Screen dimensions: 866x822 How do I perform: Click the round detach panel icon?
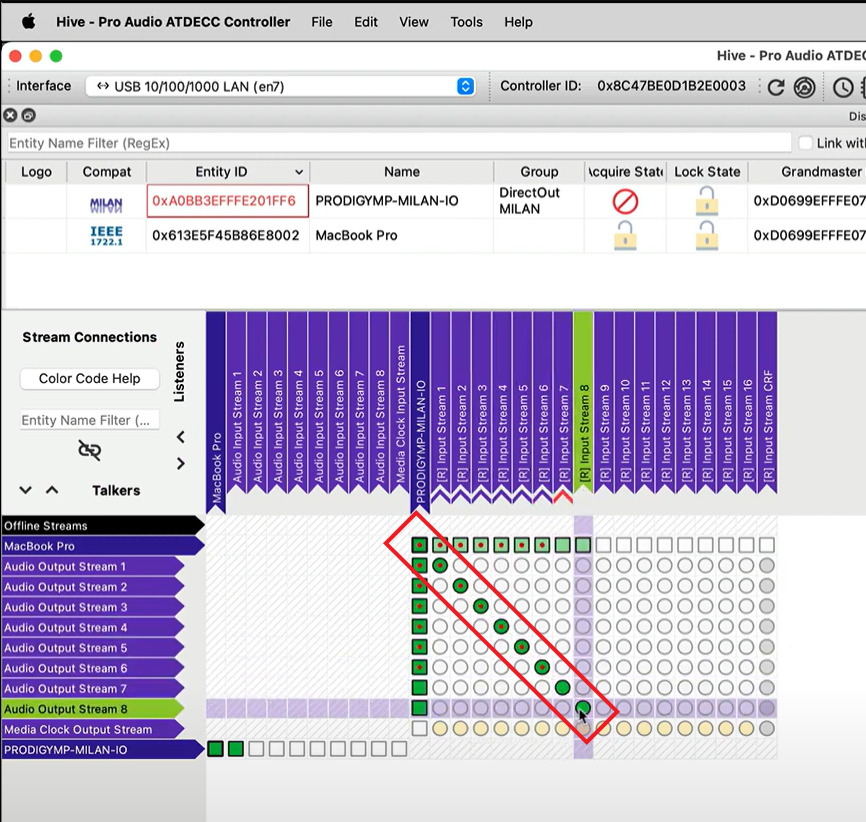29,115
